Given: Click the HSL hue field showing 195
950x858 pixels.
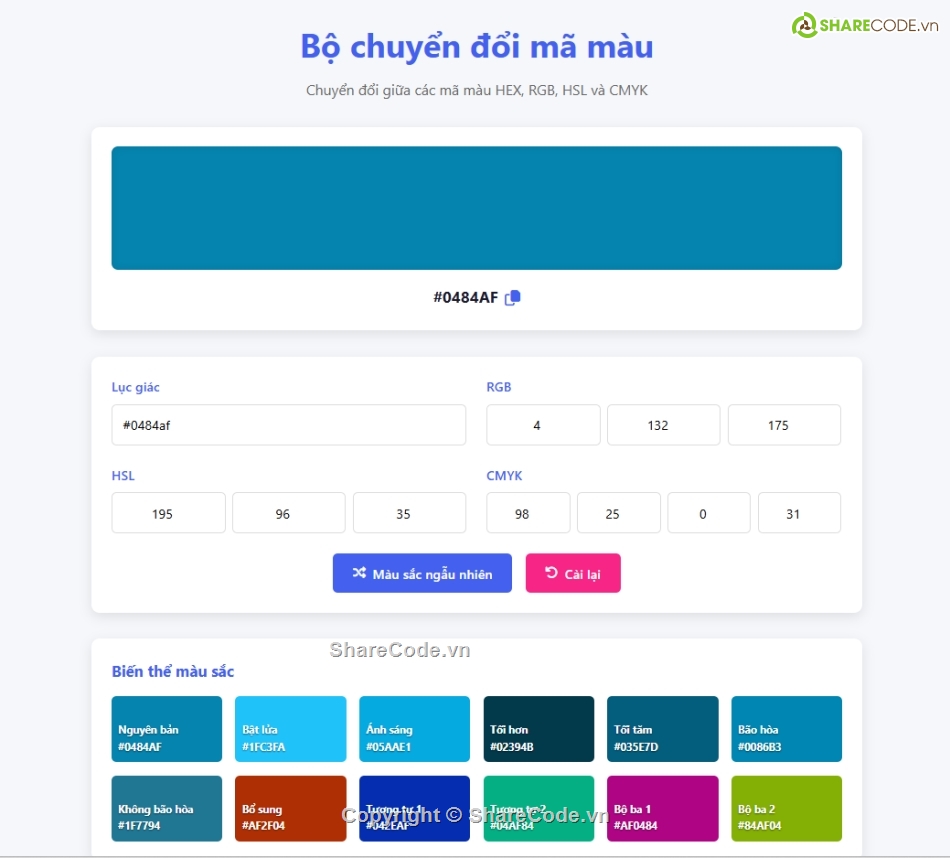Looking at the screenshot, I should click(168, 512).
